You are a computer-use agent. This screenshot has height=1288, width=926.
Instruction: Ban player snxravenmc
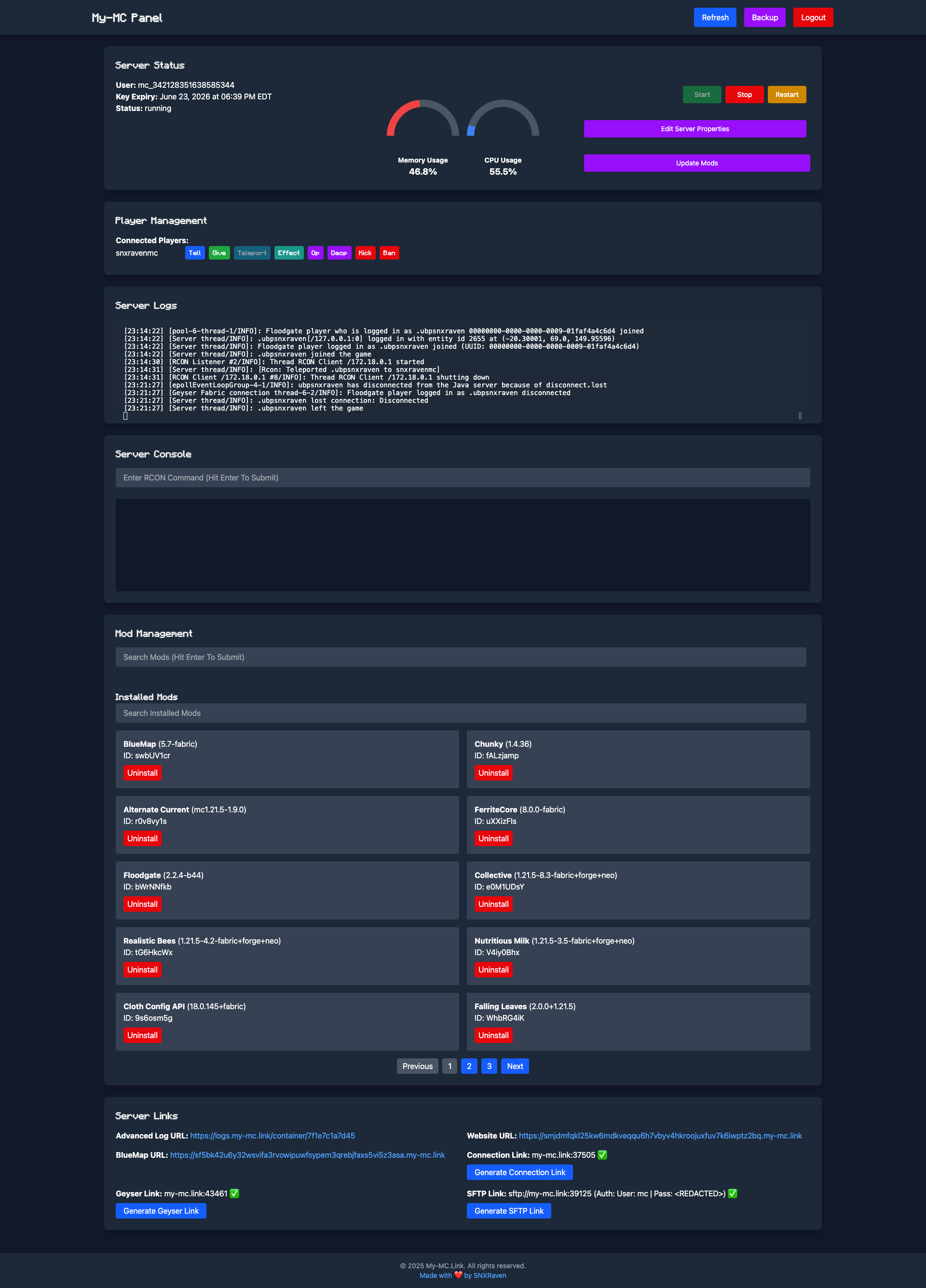389,253
